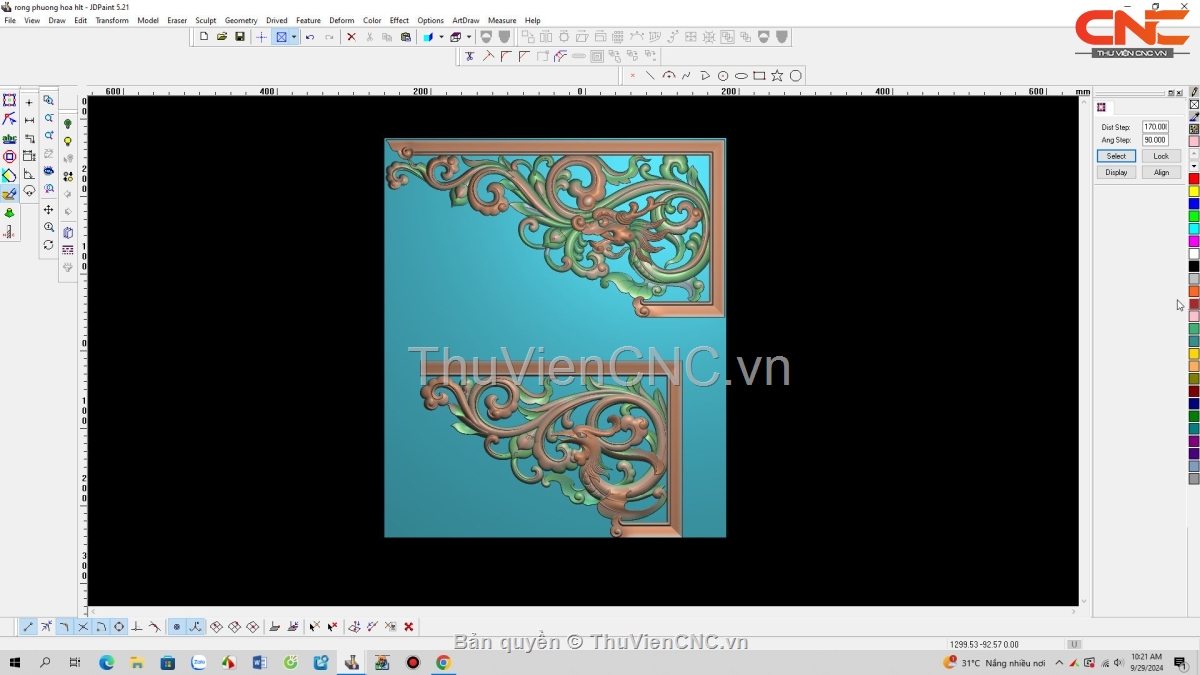1200x675 pixels.
Task: Pick the yellow color swatch in palette
Action: click(1194, 191)
